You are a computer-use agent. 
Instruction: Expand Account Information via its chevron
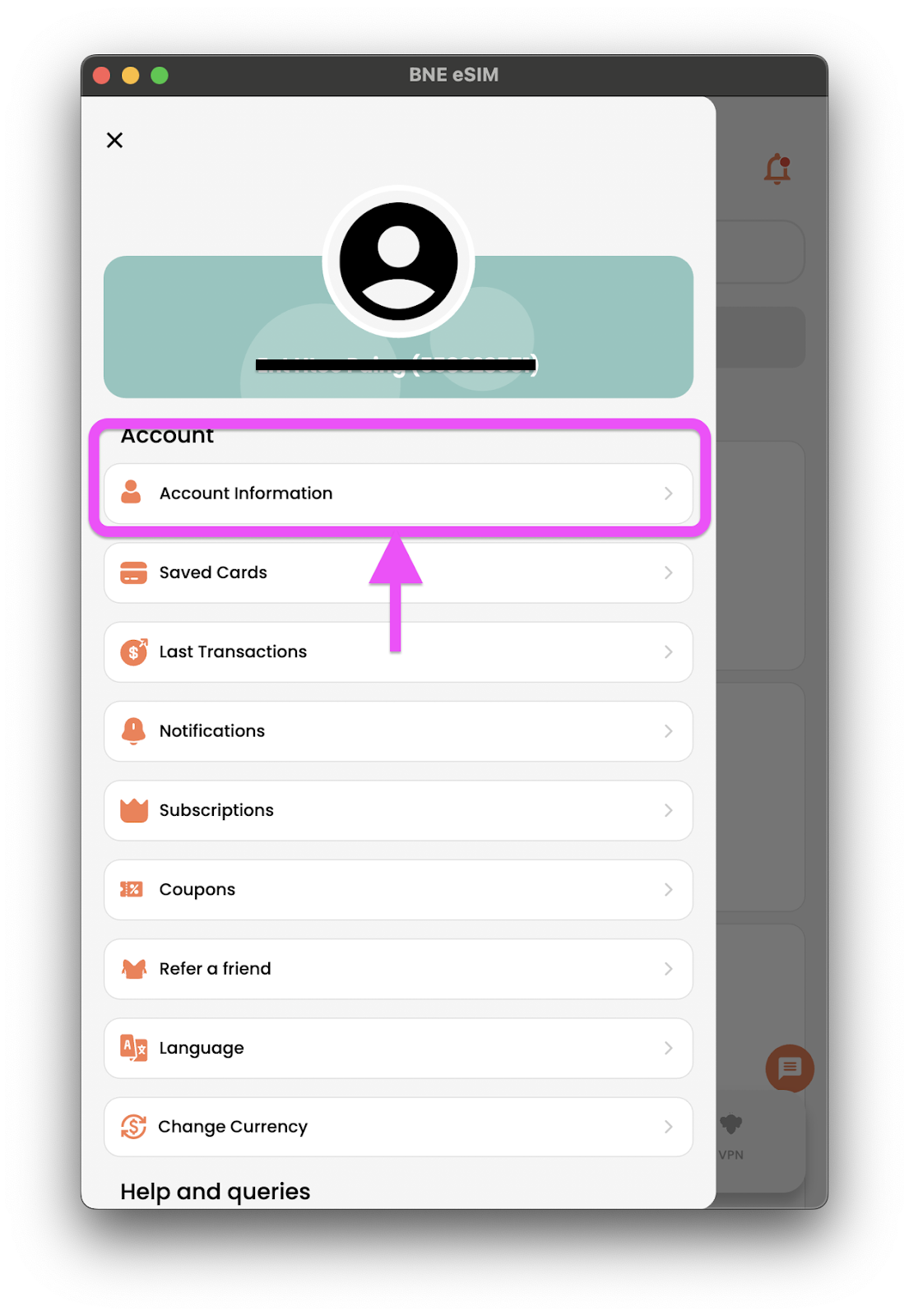[668, 493]
